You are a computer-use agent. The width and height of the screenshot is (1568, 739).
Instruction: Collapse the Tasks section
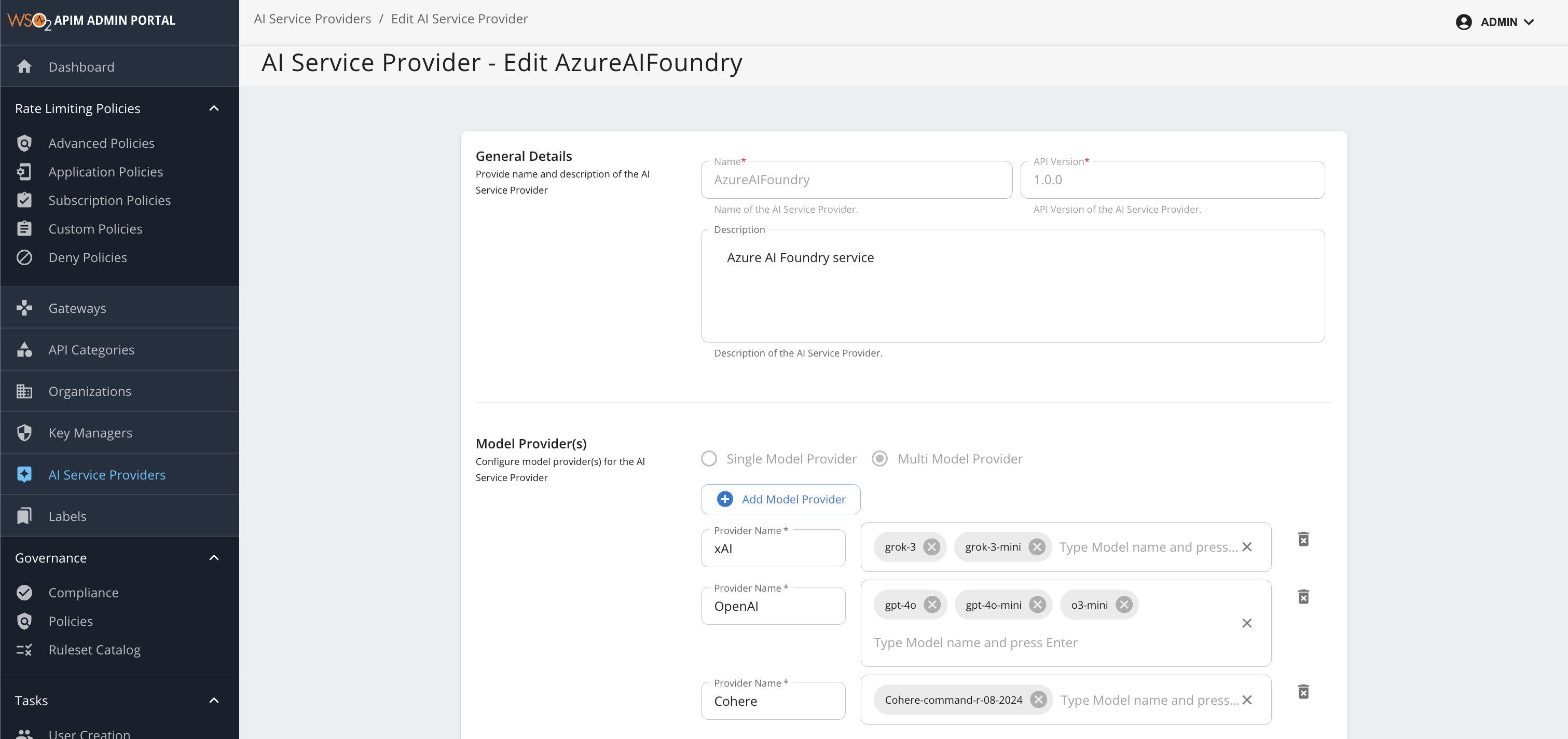214,700
